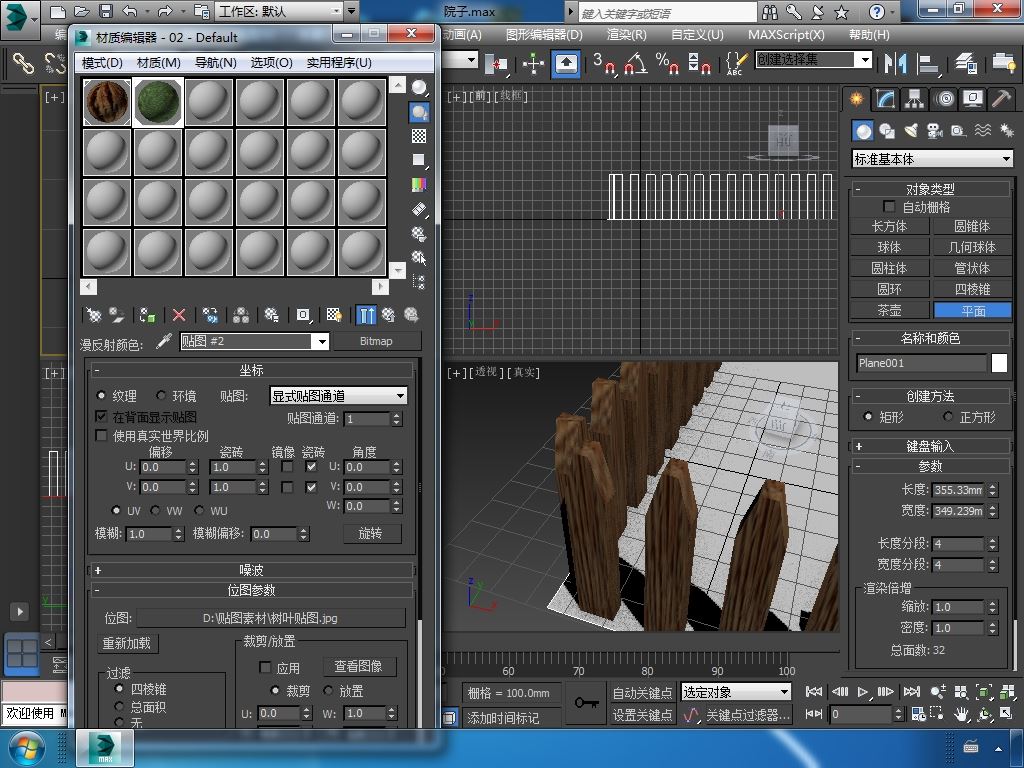Toggle the checkered background icon
The height and width of the screenshot is (768, 1024).
[x=419, y=136]
